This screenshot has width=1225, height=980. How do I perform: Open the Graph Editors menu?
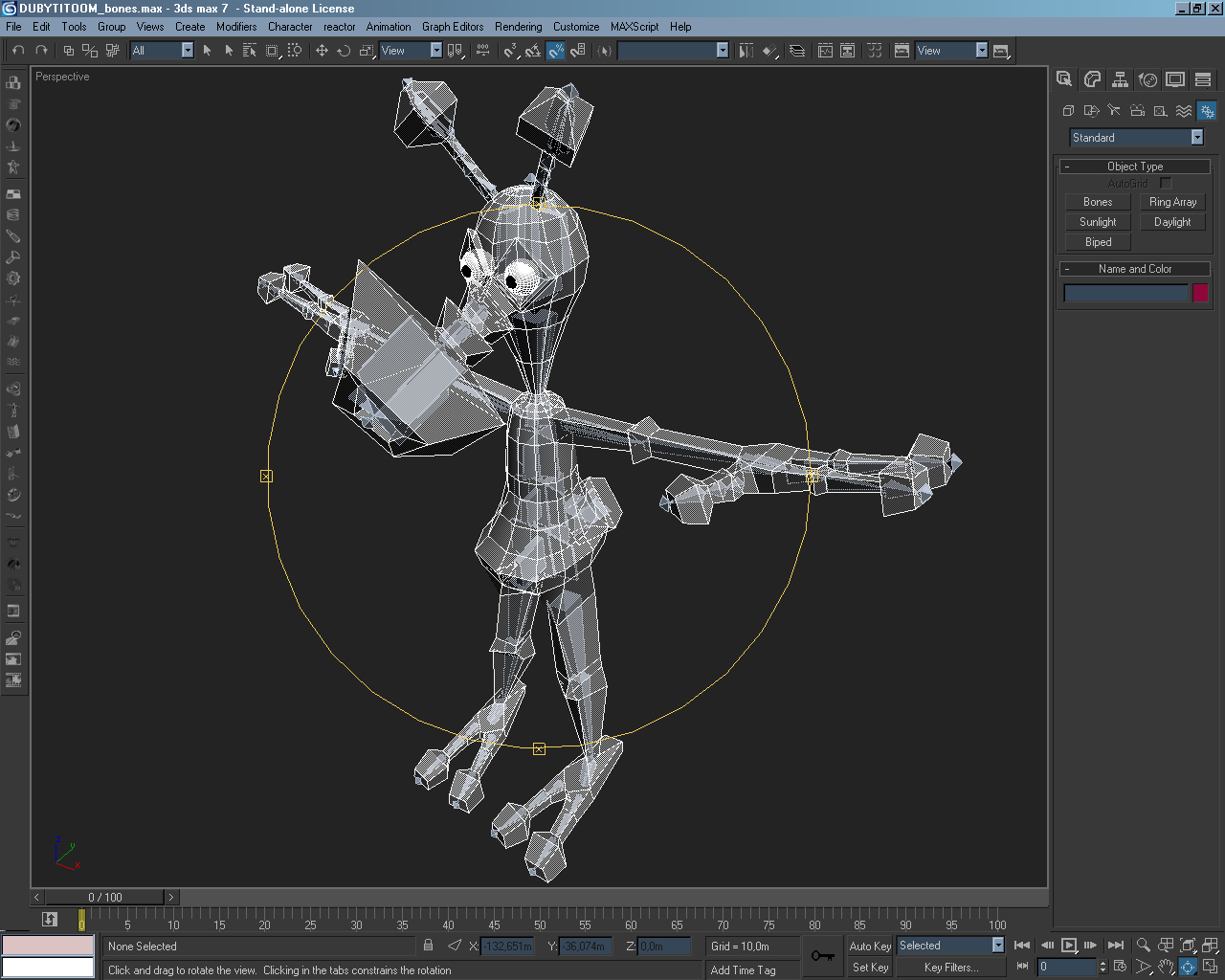tap(453, 27)
